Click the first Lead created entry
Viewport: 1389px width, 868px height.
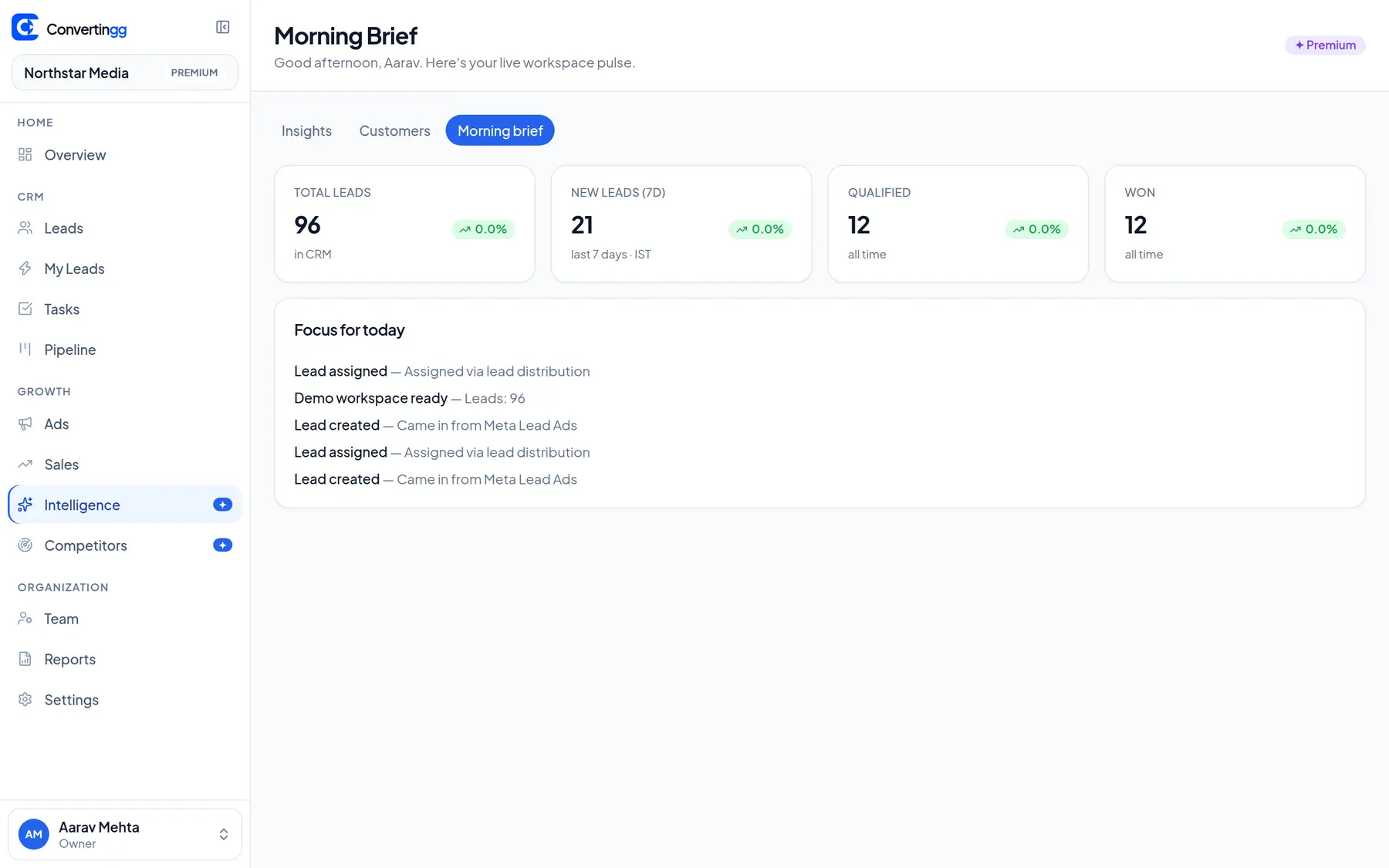click(x=435, y=425)
